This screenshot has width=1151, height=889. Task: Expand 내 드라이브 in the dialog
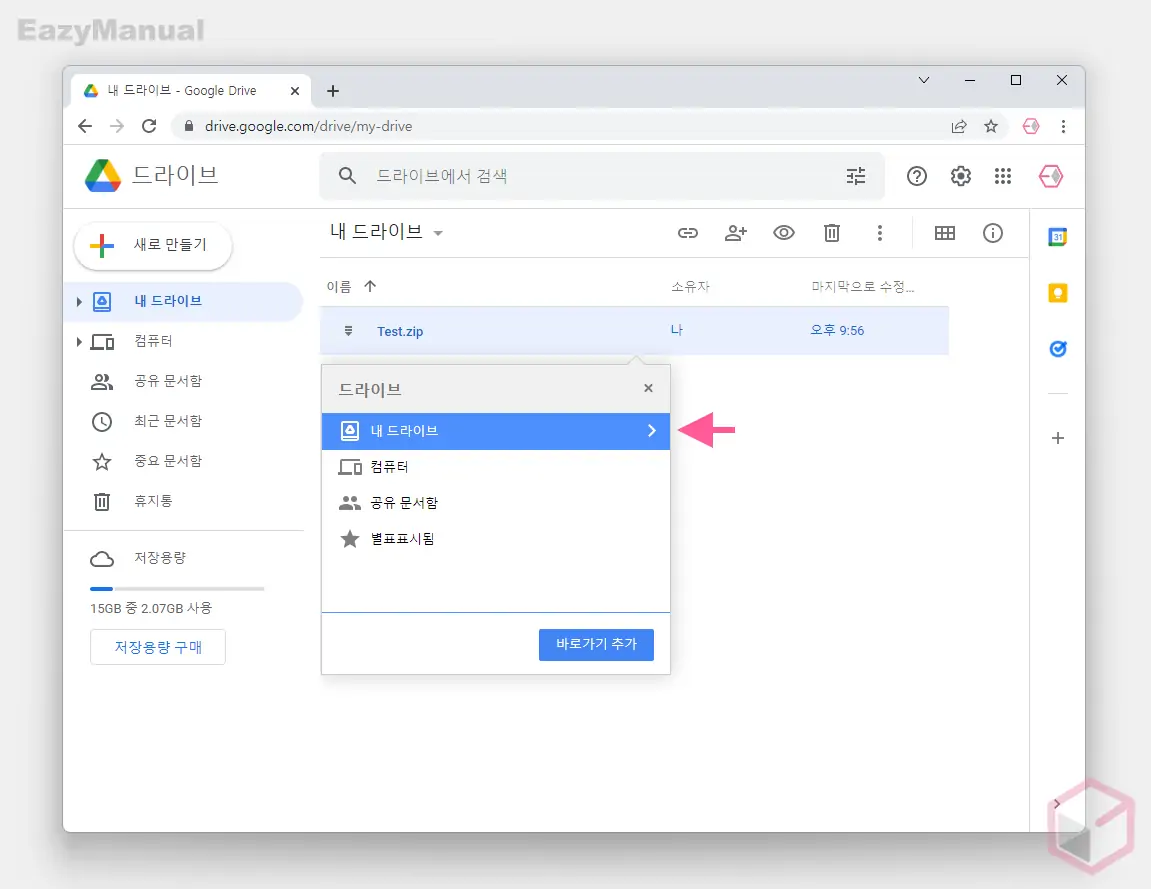pos(652,430)
